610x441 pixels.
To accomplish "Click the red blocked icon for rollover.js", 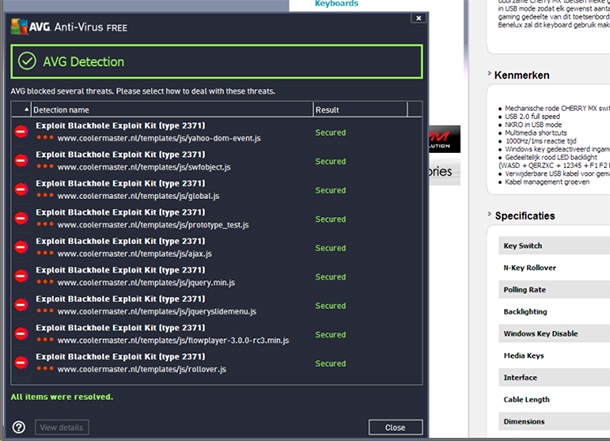I will point(21,362).
